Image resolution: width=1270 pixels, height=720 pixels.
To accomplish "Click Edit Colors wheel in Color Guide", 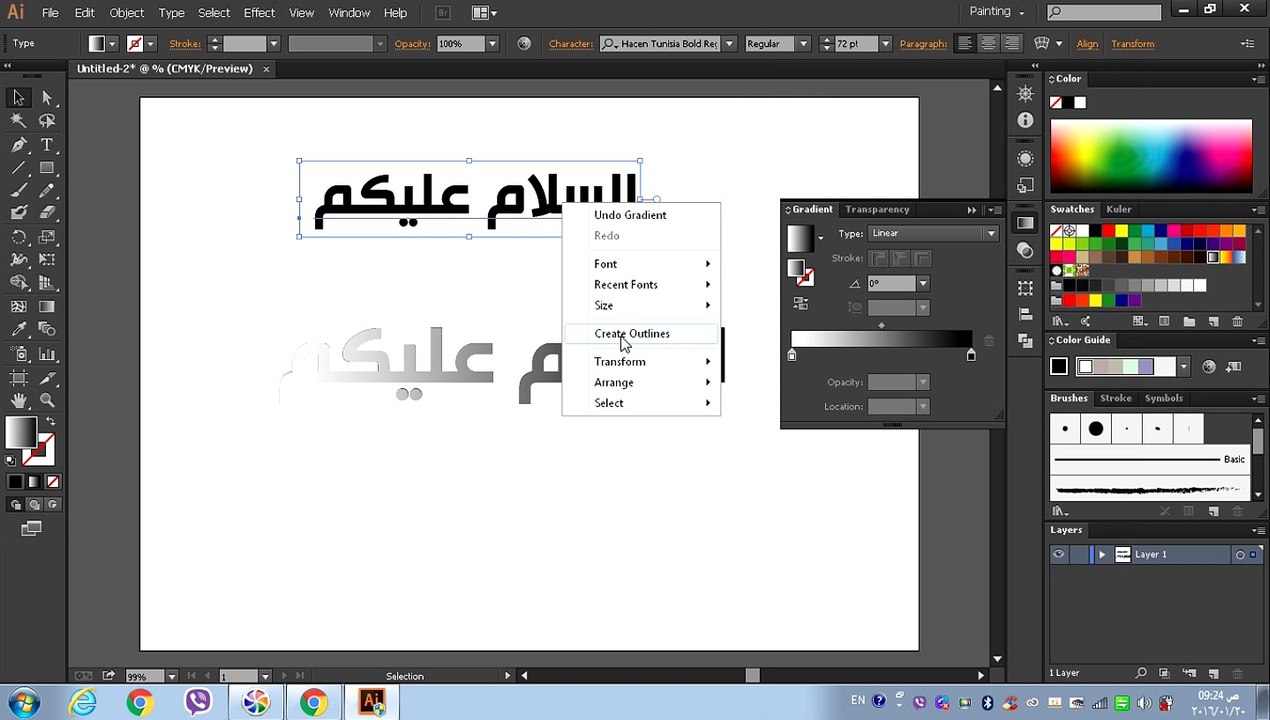I will click(x=1209, y=367).
